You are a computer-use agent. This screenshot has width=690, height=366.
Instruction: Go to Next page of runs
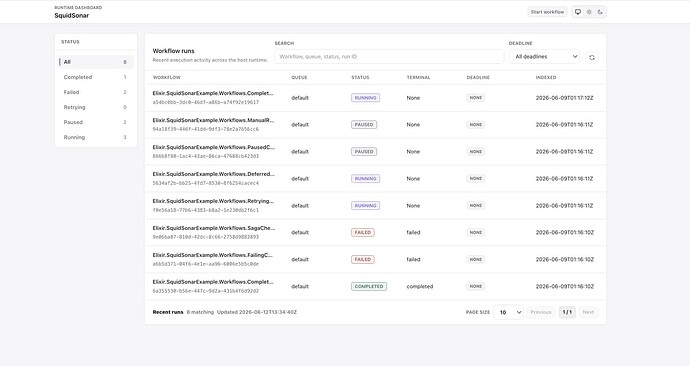(x=588, y=312)
